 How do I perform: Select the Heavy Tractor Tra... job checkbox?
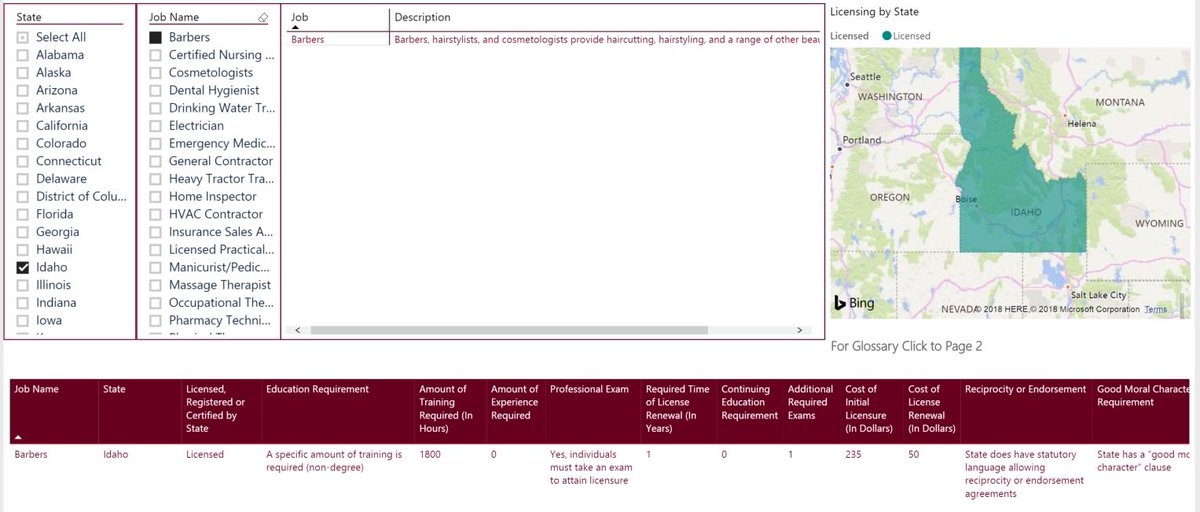(x=155, y=179)
